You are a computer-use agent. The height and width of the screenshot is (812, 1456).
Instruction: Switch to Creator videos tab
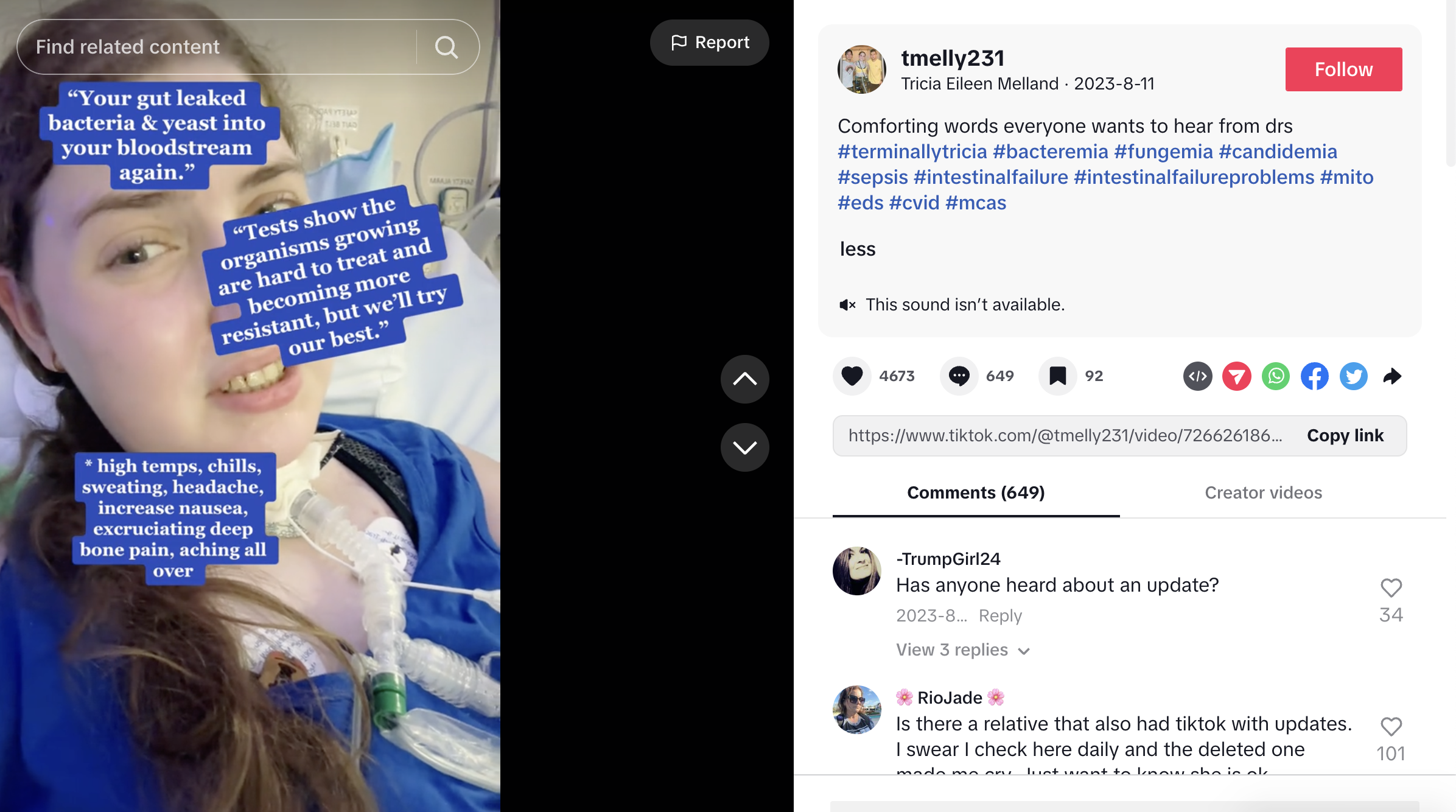(1264, 492)
